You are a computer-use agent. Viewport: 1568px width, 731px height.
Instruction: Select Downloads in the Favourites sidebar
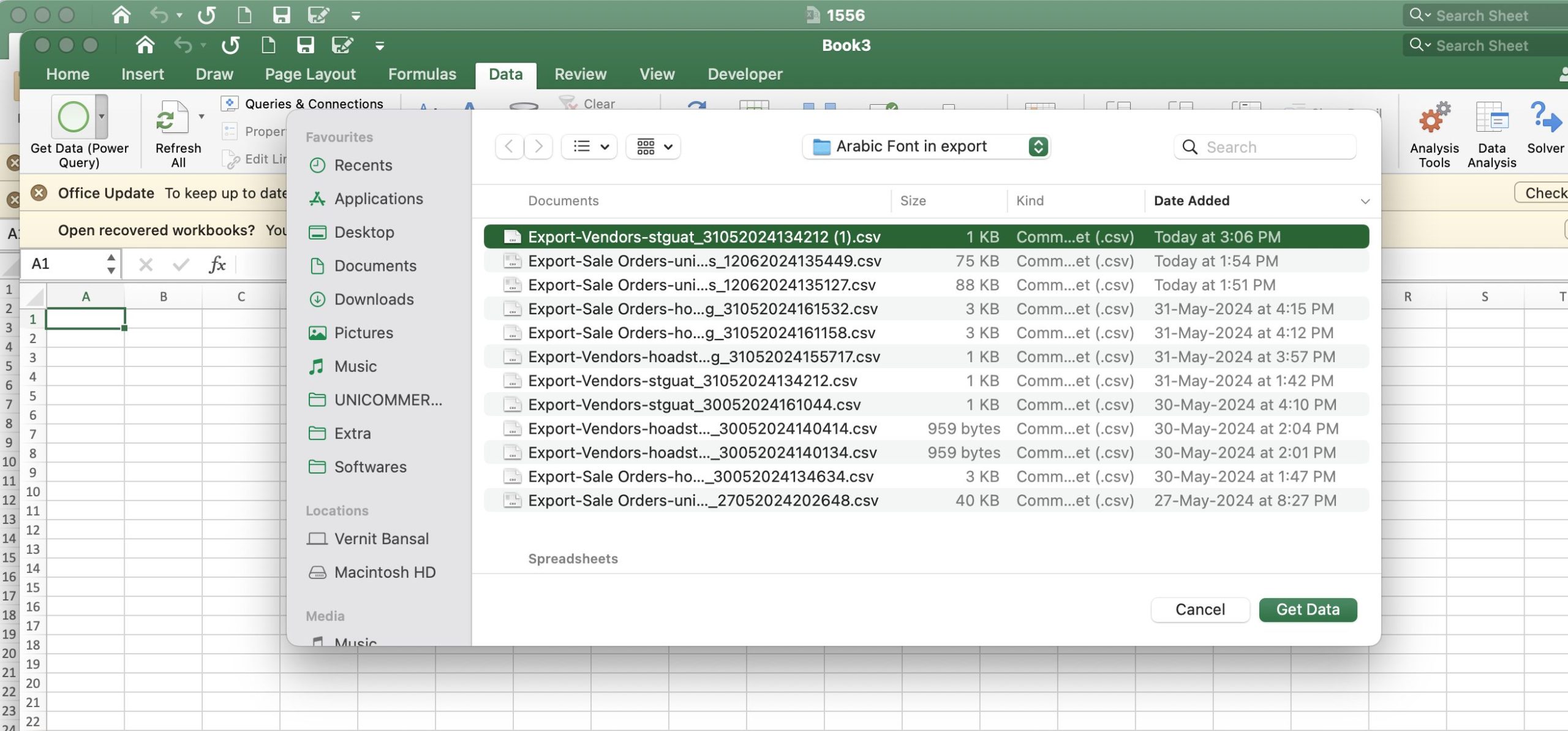tap(374, 299)
